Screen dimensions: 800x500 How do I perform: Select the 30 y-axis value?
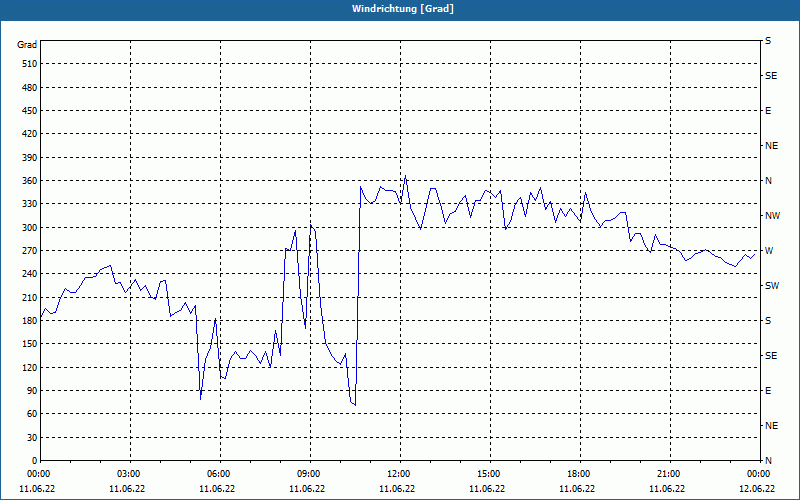32,438
